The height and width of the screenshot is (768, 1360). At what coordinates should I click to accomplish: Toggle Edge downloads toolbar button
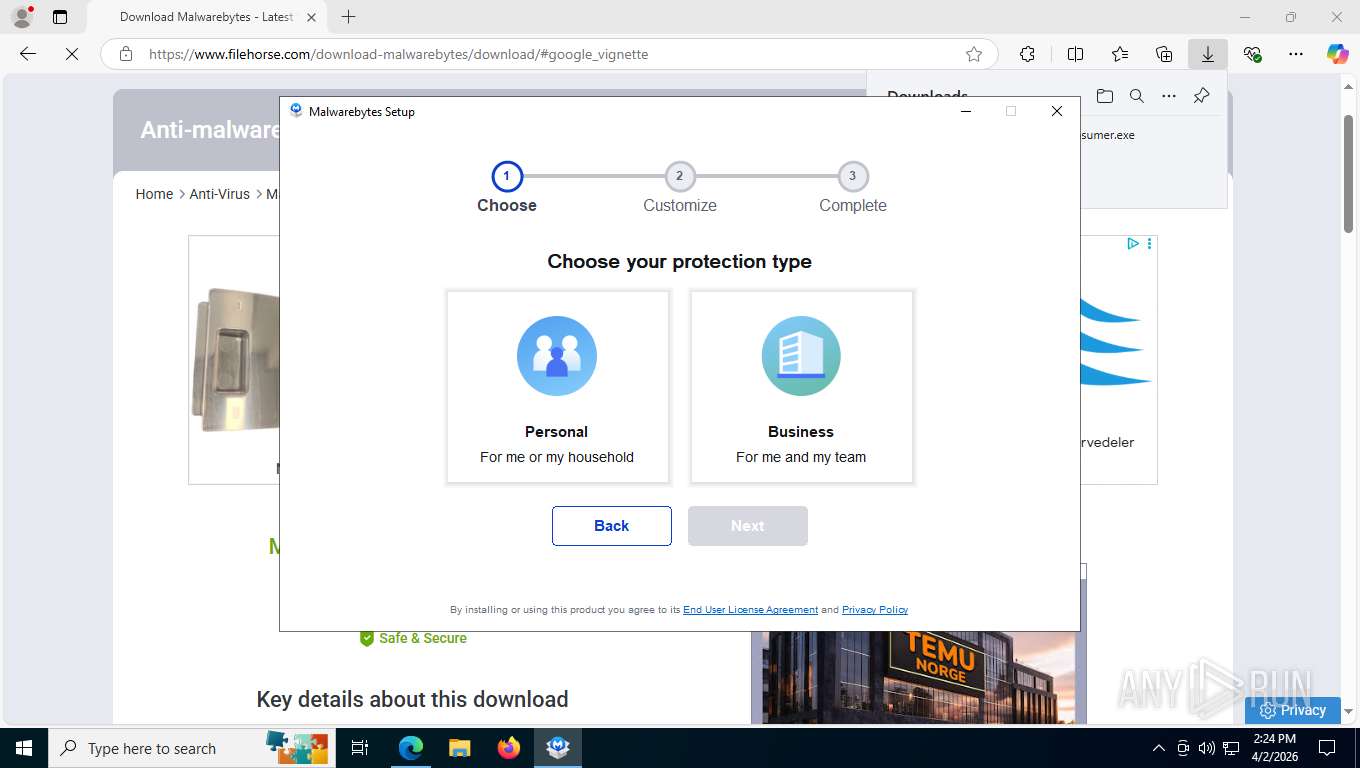[1208, 54]
